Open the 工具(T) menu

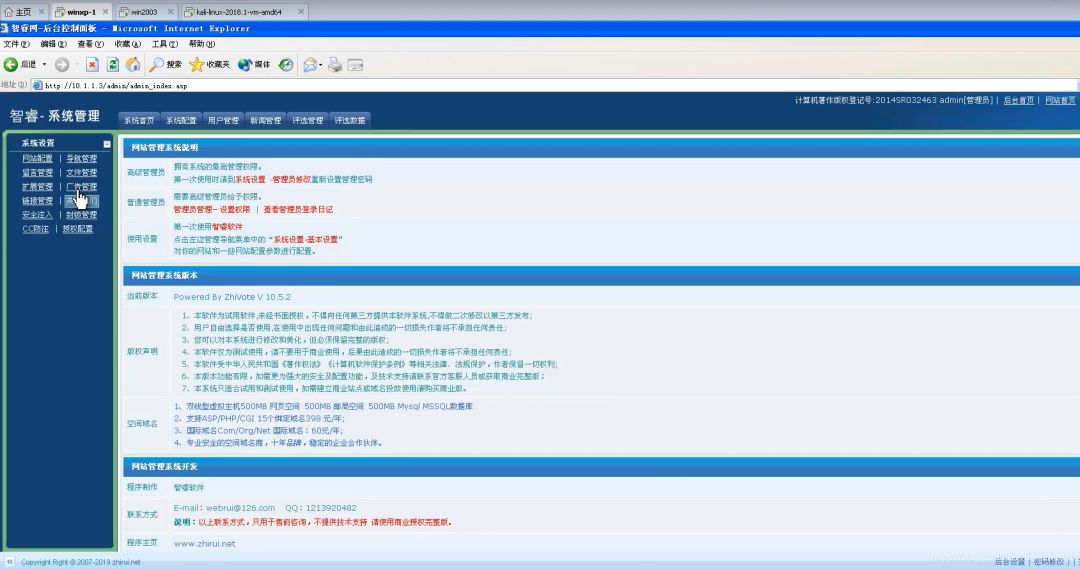pyautogui.click(x=165, y=44)
